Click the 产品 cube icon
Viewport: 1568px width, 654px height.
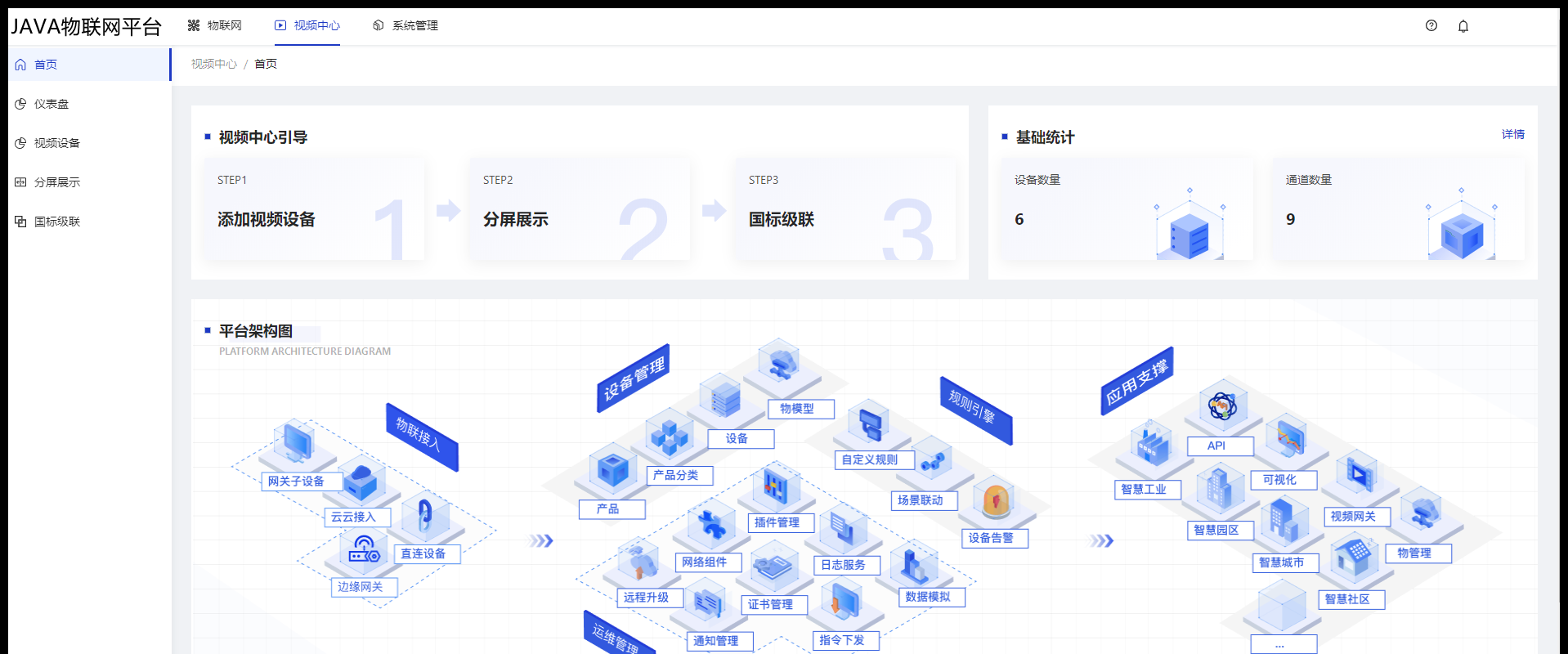[x=612, y=469]
